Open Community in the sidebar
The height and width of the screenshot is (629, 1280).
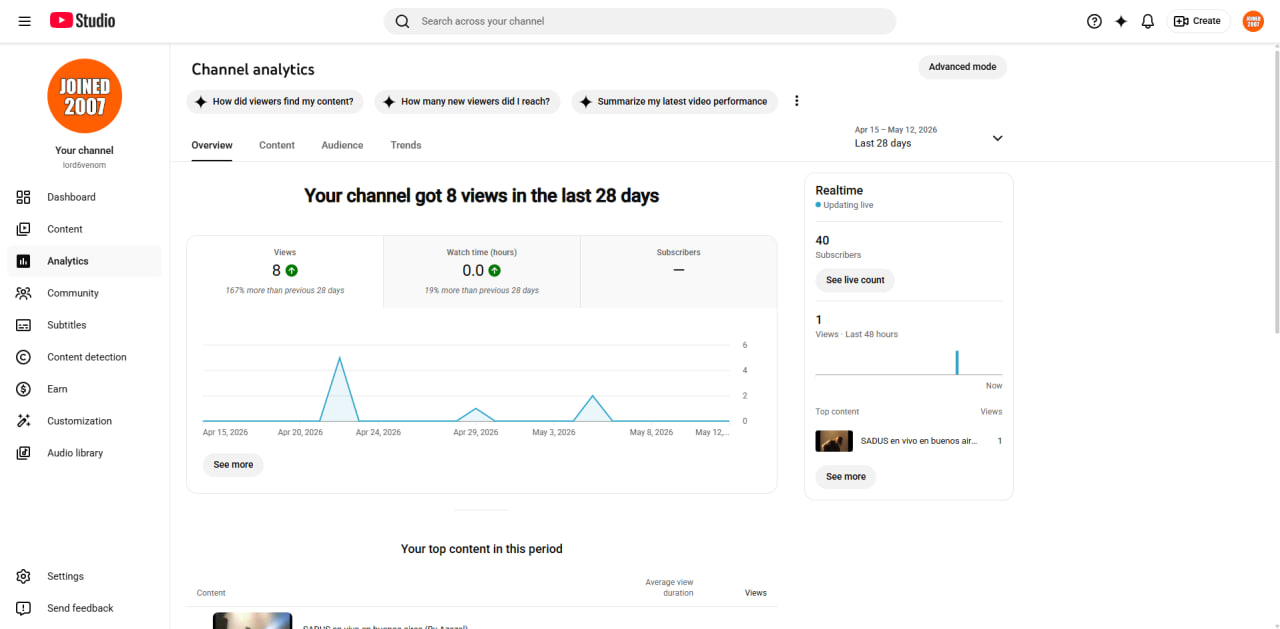click(85, 293)
